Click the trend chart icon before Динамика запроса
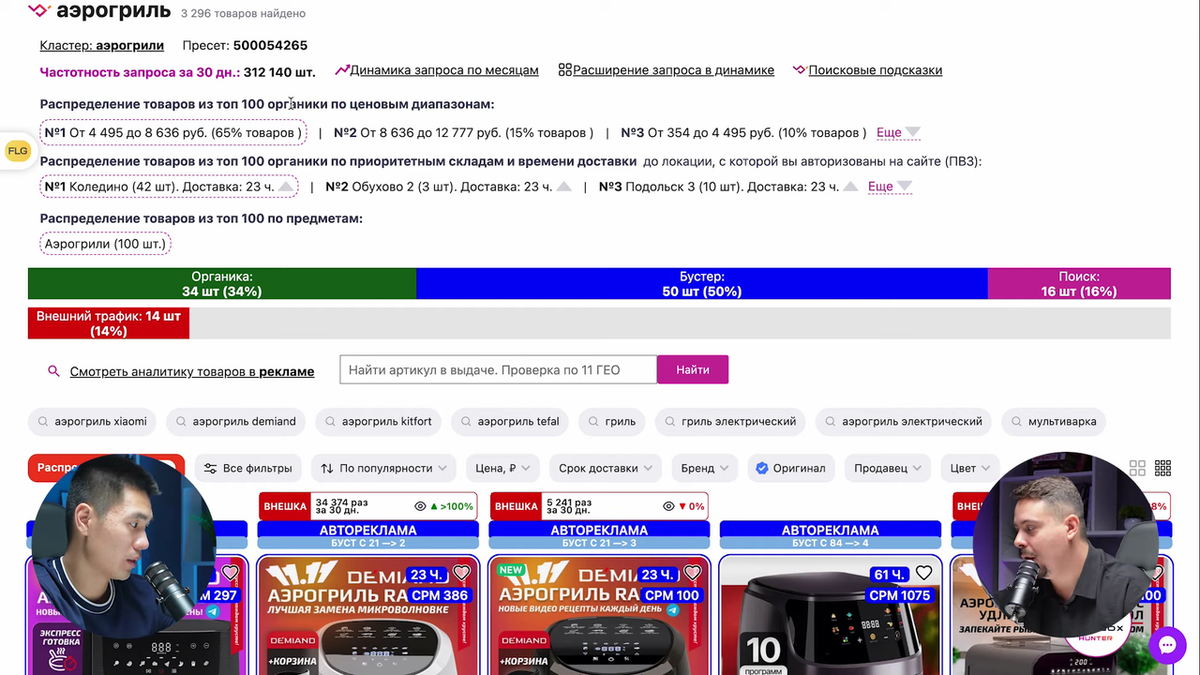The width and height of the screenshot is (1200, 675). point(342,70)
